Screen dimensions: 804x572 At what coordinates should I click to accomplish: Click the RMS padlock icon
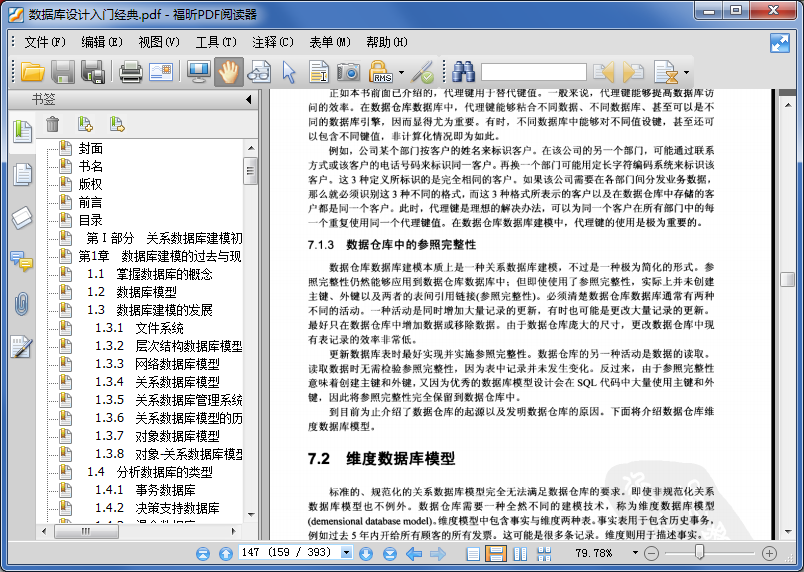coord(380,72)
